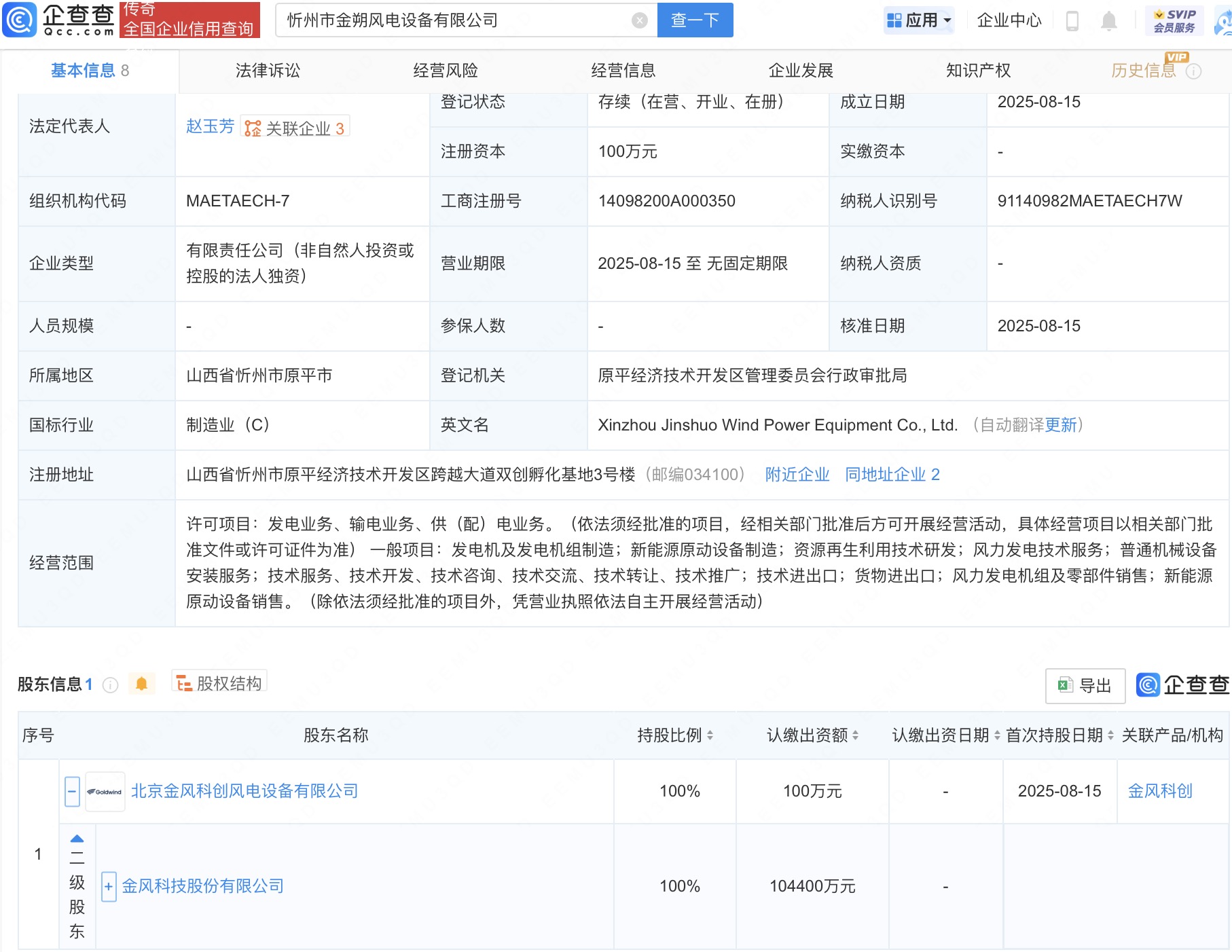Switch to the 基本信息 tab
1232x952 pixels.
click(90, 71)
